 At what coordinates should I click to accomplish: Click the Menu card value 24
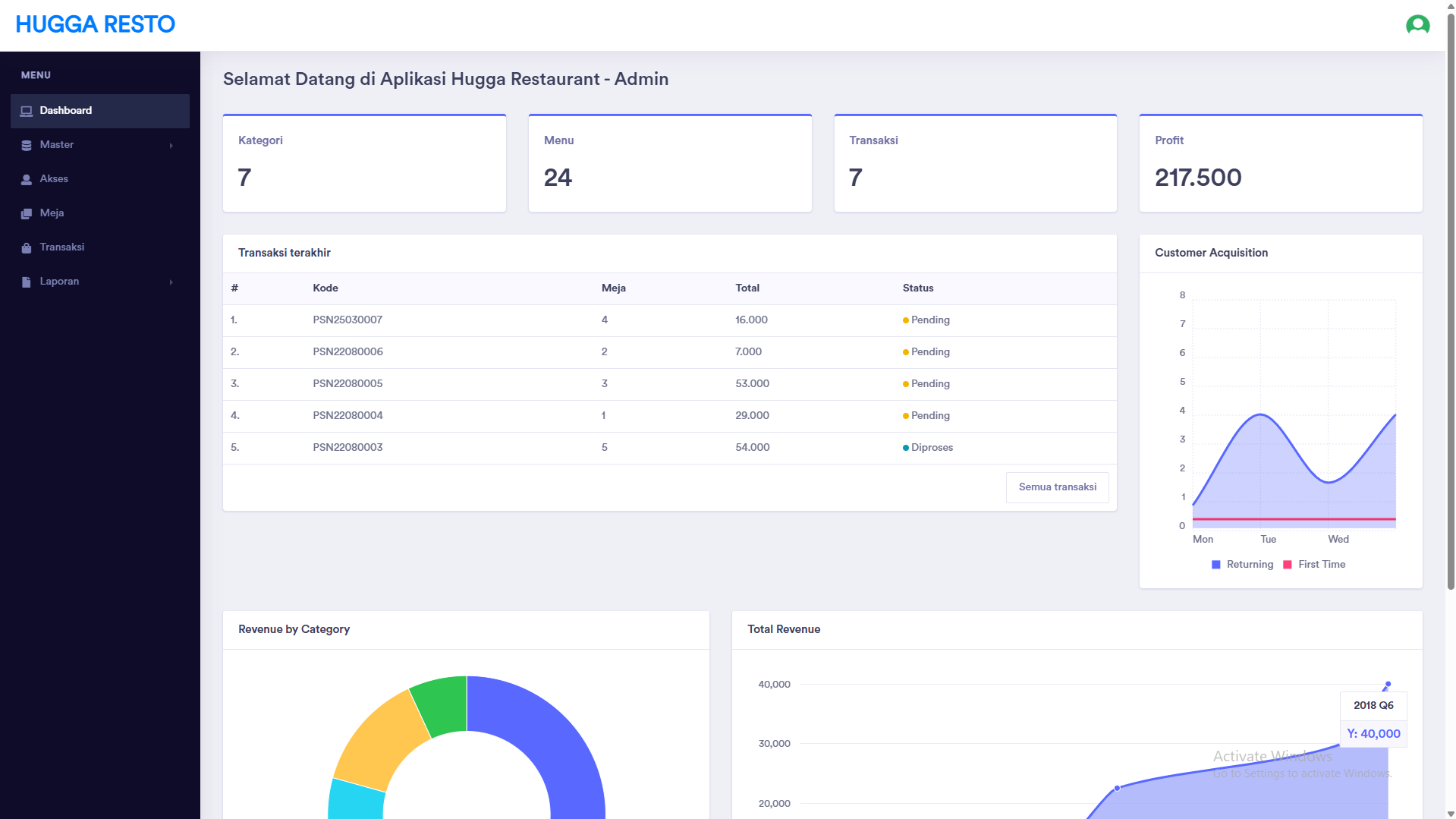(558, 178)
